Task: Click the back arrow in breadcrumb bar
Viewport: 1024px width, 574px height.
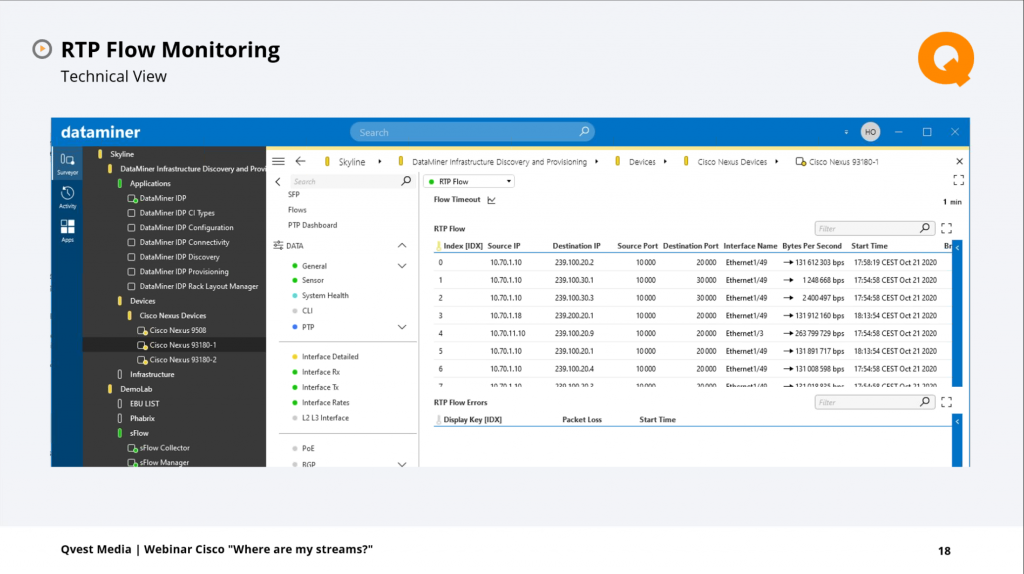Action: (x=300, y=161)
